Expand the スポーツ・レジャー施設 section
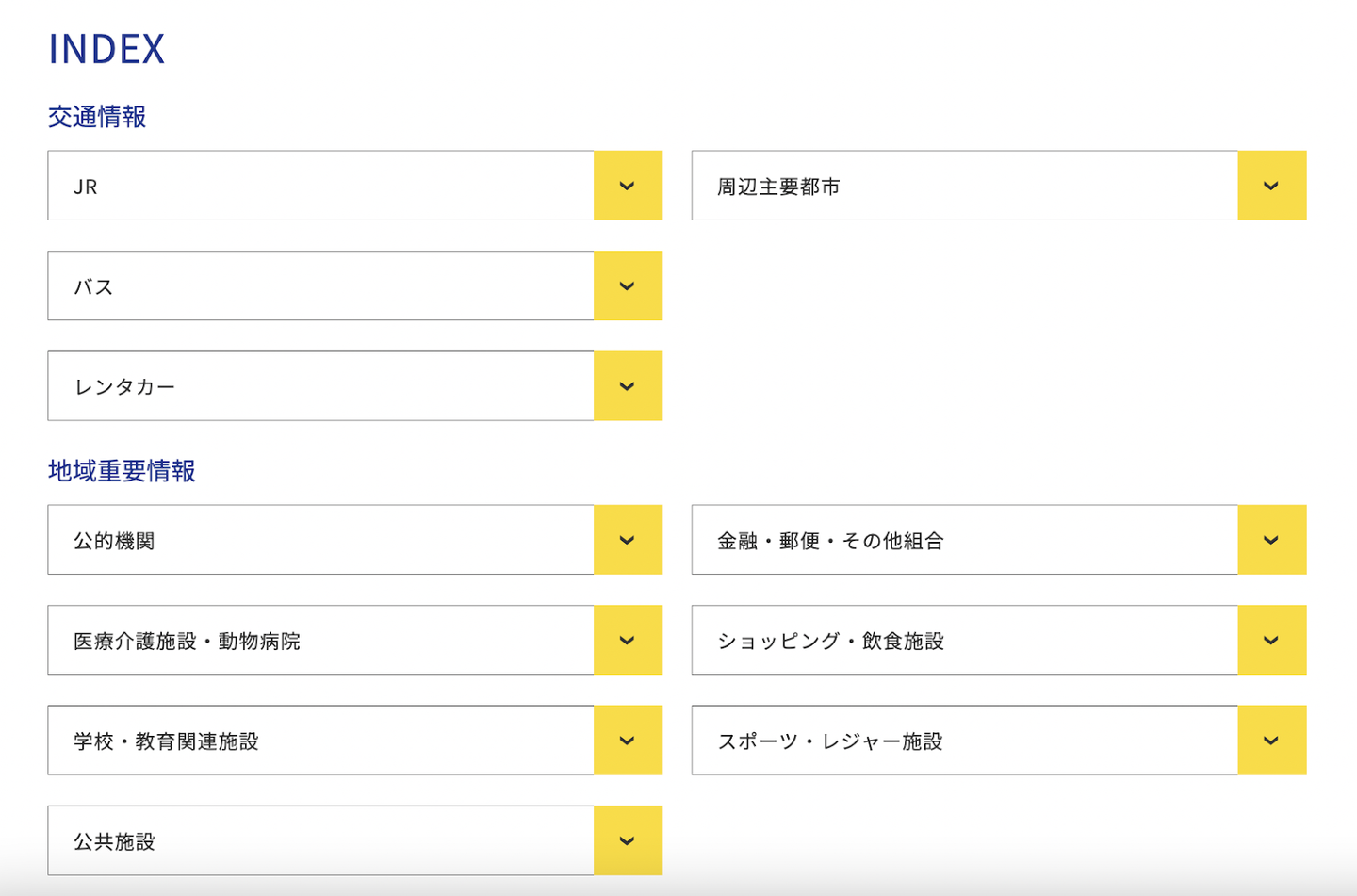 point(1271,741)
